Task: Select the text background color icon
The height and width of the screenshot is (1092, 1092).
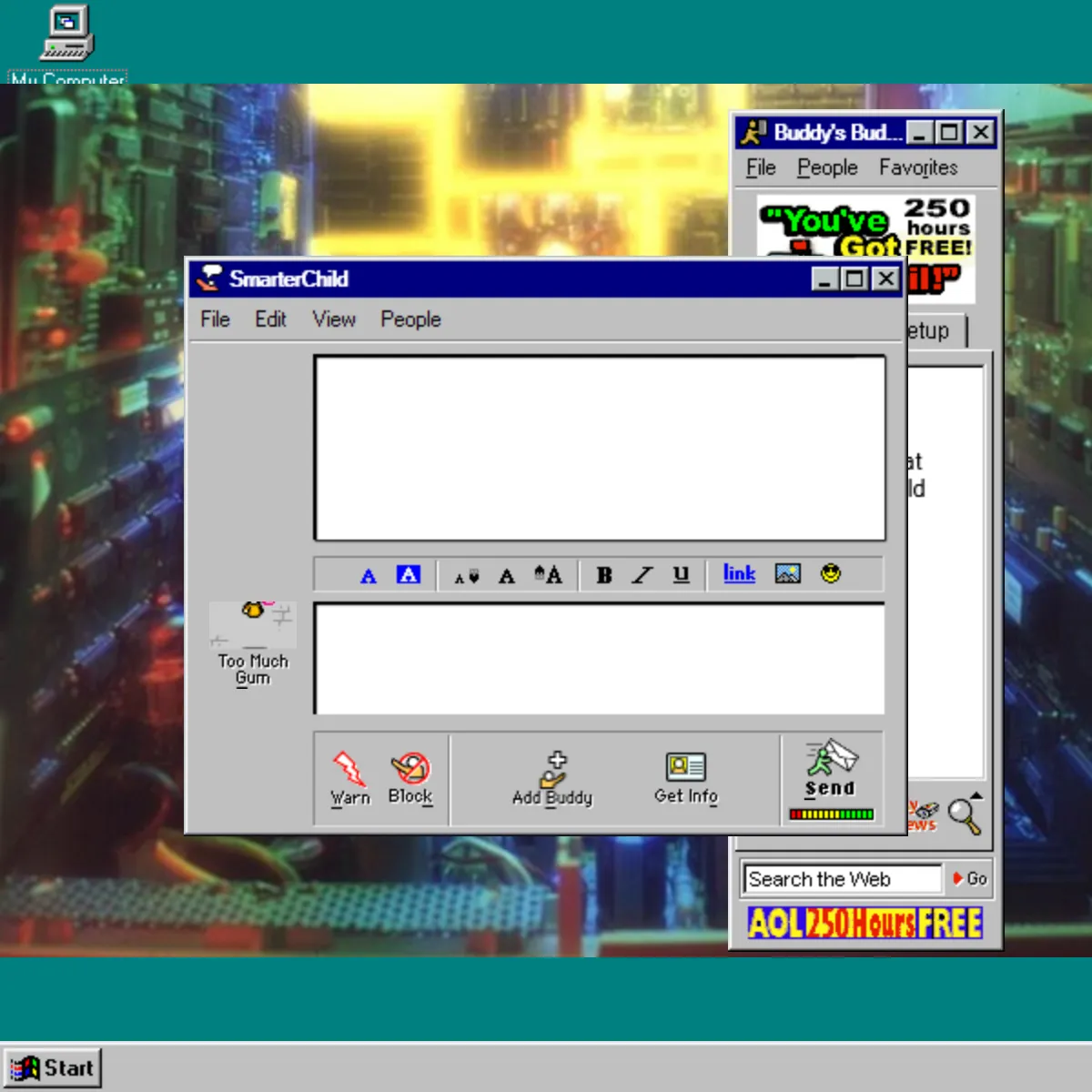Action: tap(409, 574)
